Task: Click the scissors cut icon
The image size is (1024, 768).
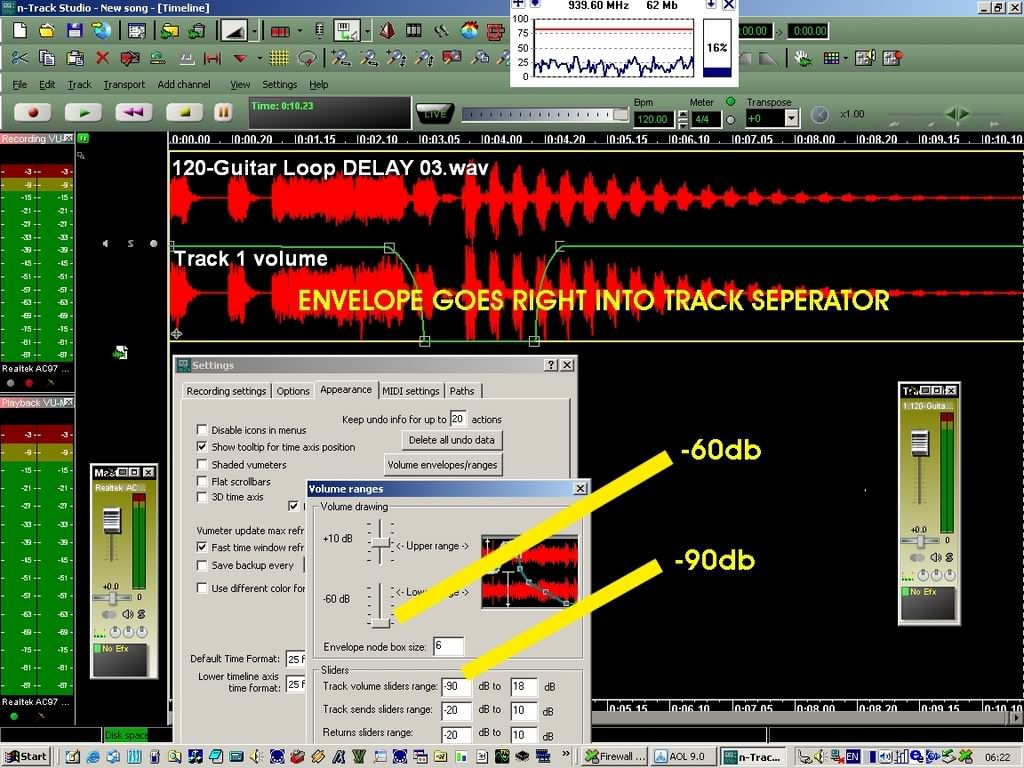Action: 20,58
